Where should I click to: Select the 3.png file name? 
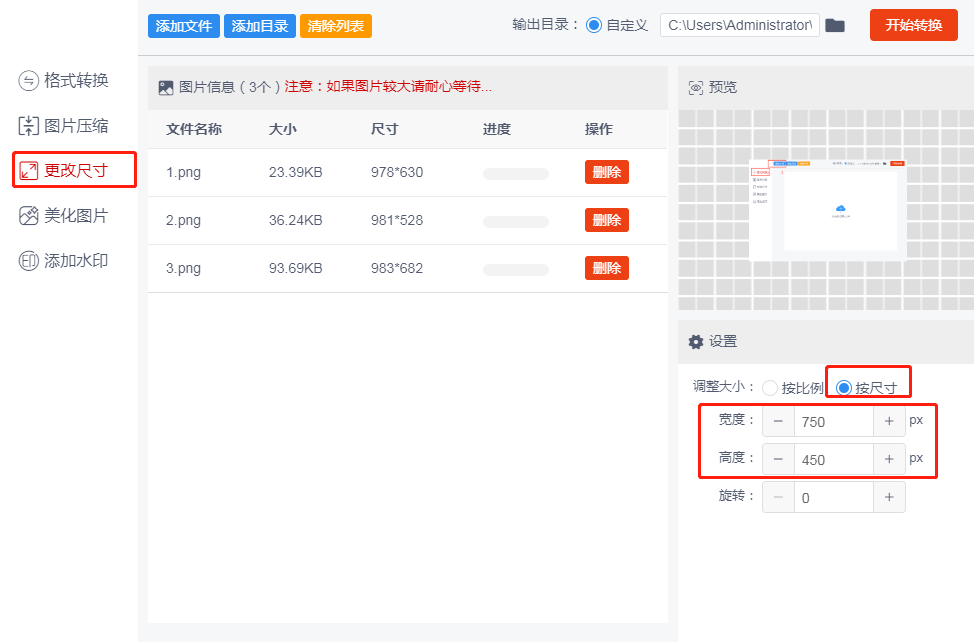pyautogui.click(x=183, y=269)
